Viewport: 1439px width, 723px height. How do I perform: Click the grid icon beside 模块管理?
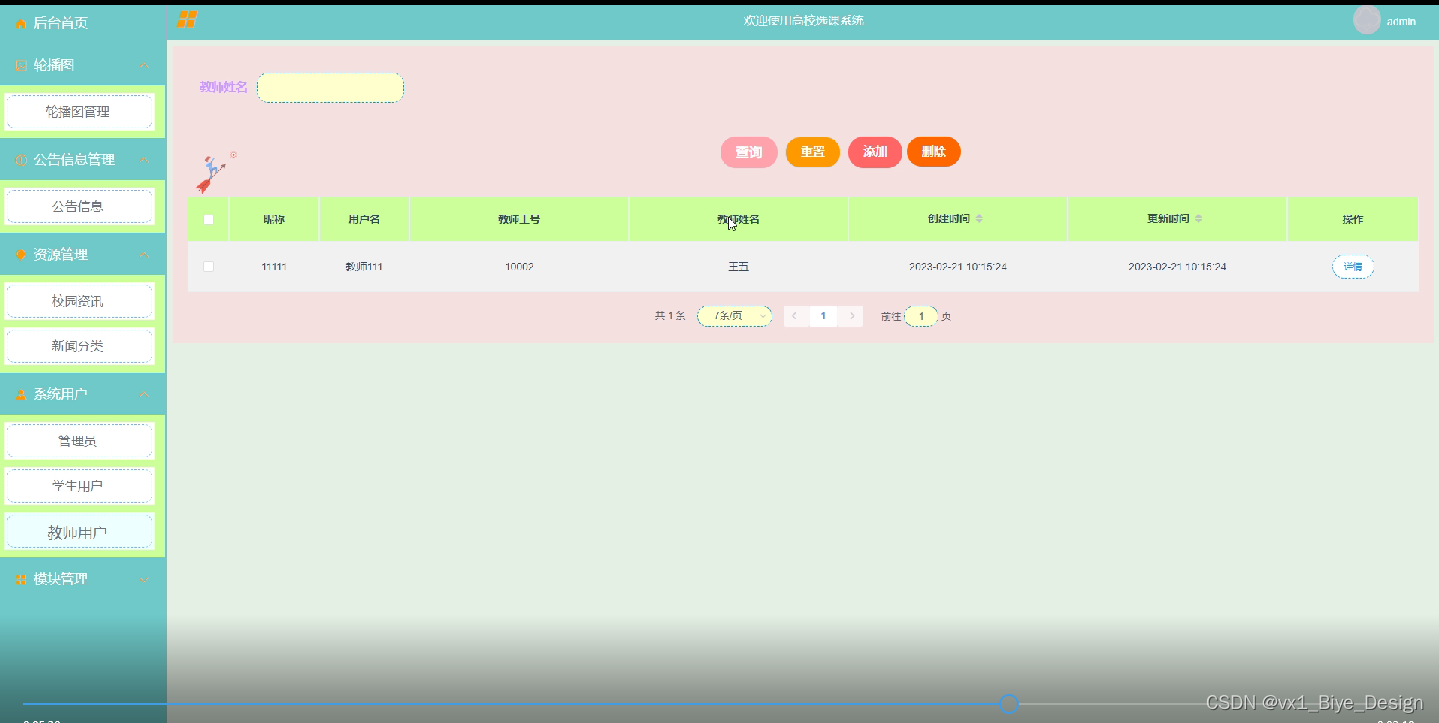click(21, 580)
